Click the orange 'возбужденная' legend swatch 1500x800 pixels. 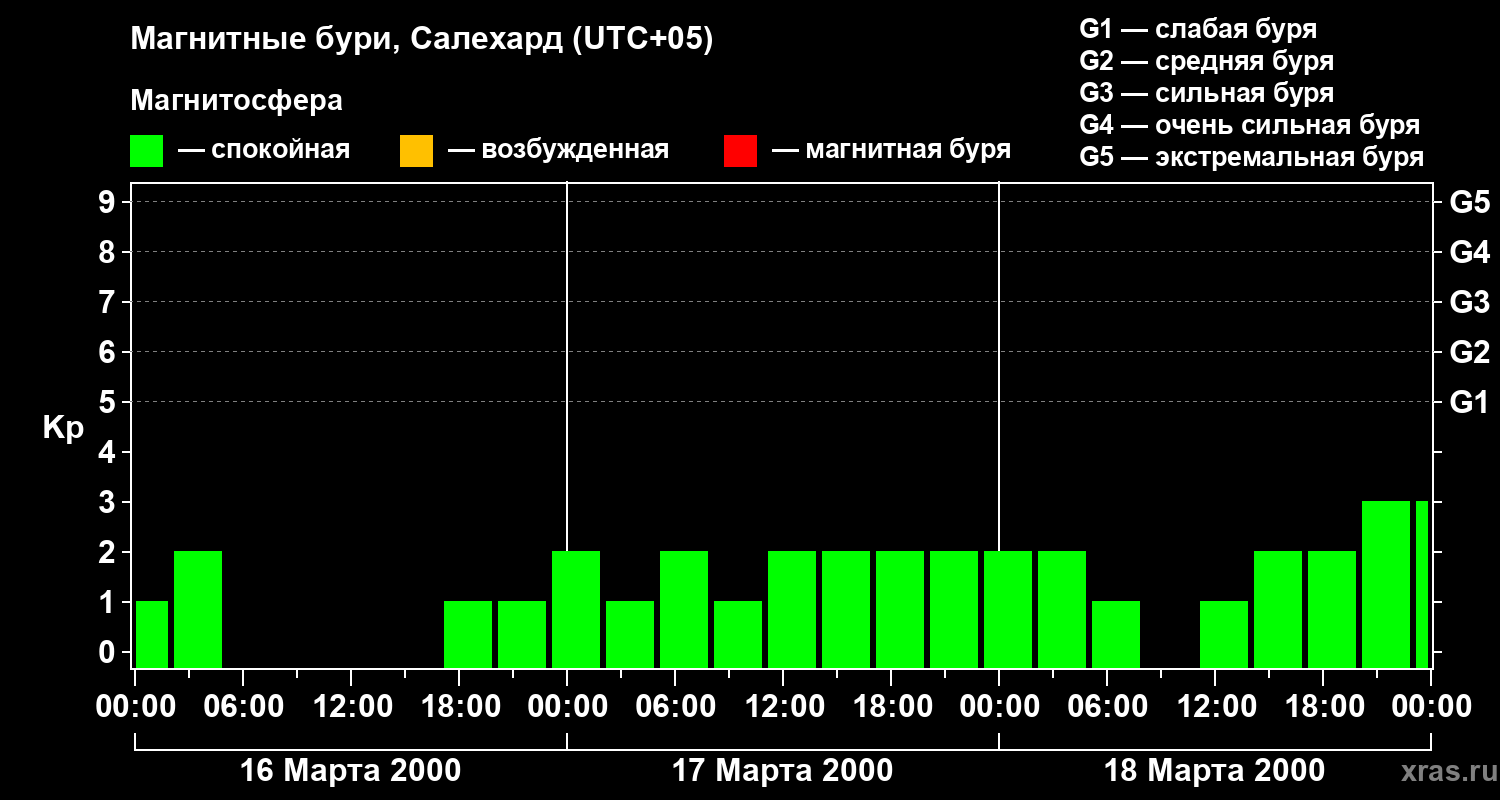(x=416, y=151)
